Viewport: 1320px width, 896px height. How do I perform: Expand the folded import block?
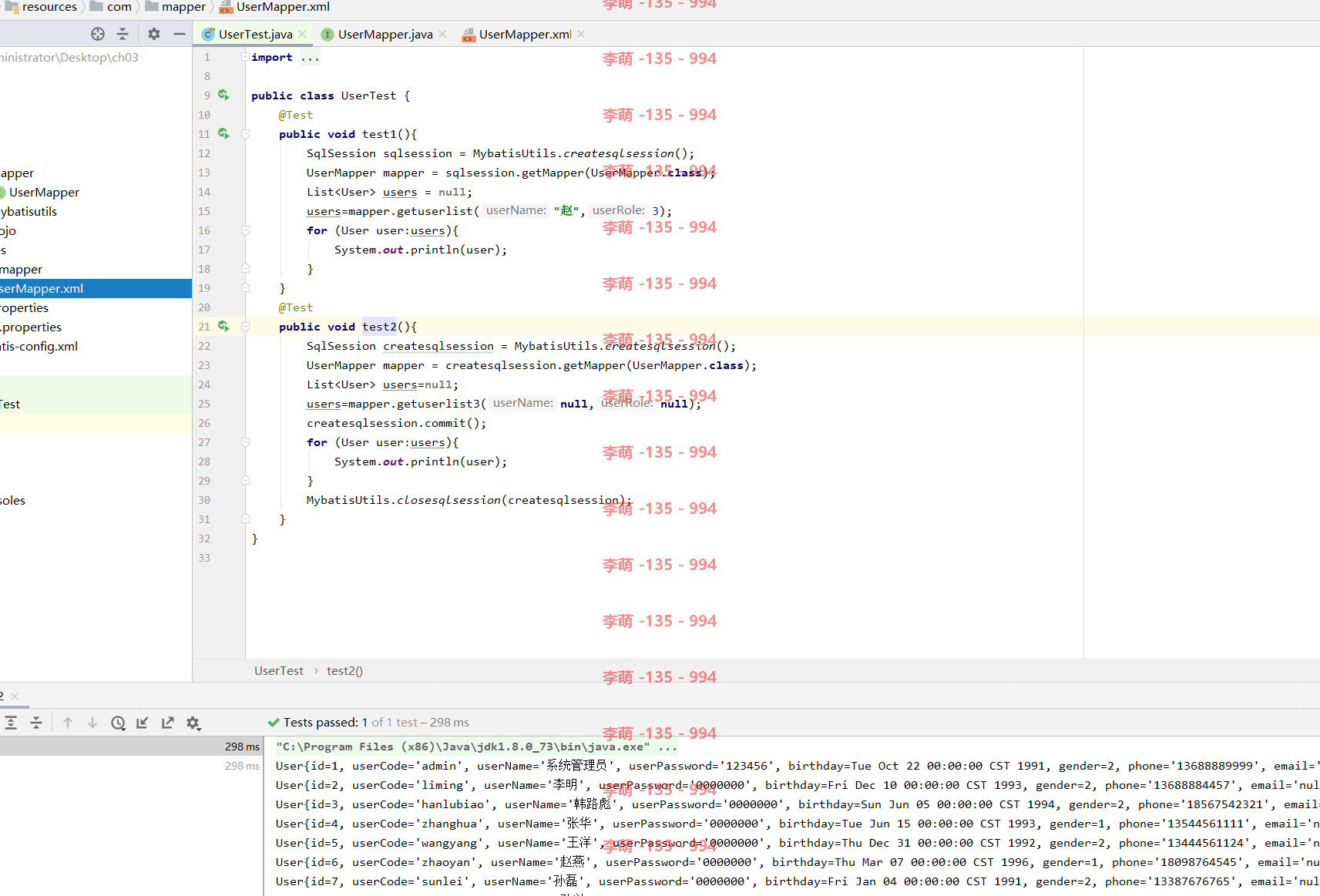tap(245, 57)
